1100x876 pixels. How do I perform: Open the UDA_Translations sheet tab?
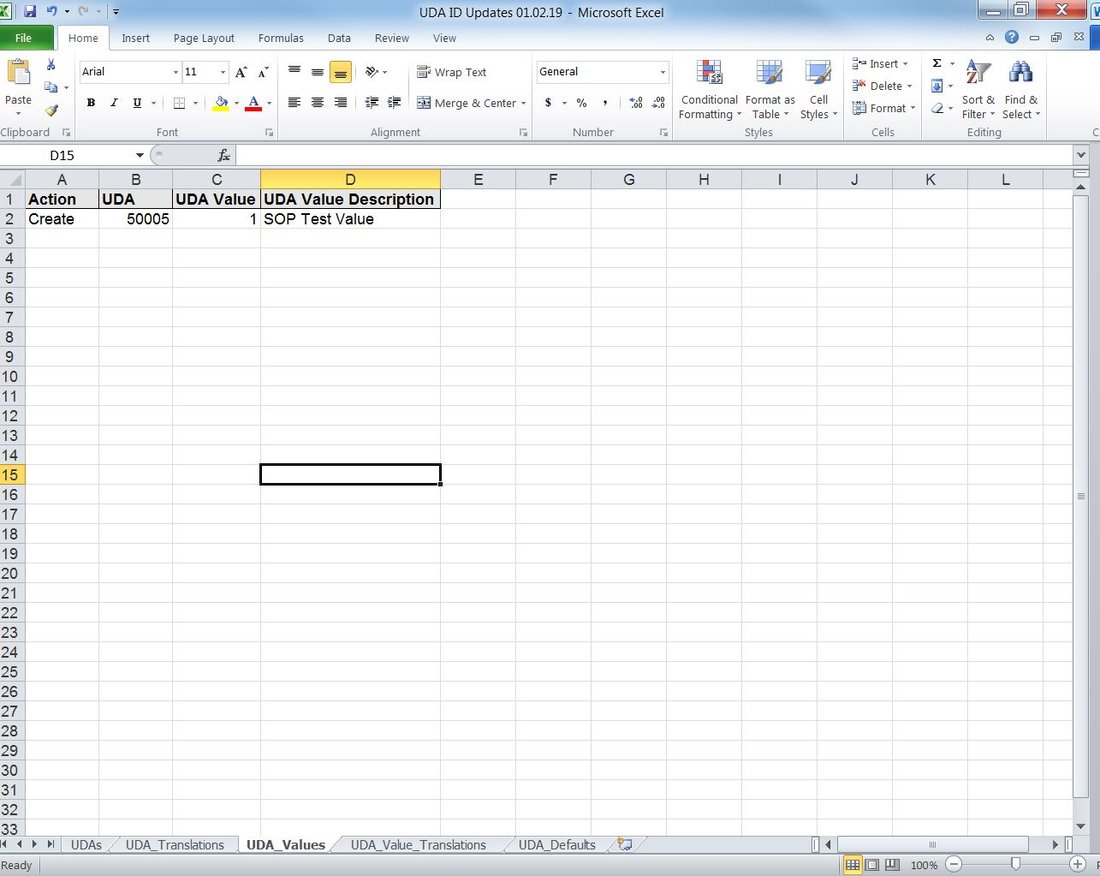(x=175, y=844)
